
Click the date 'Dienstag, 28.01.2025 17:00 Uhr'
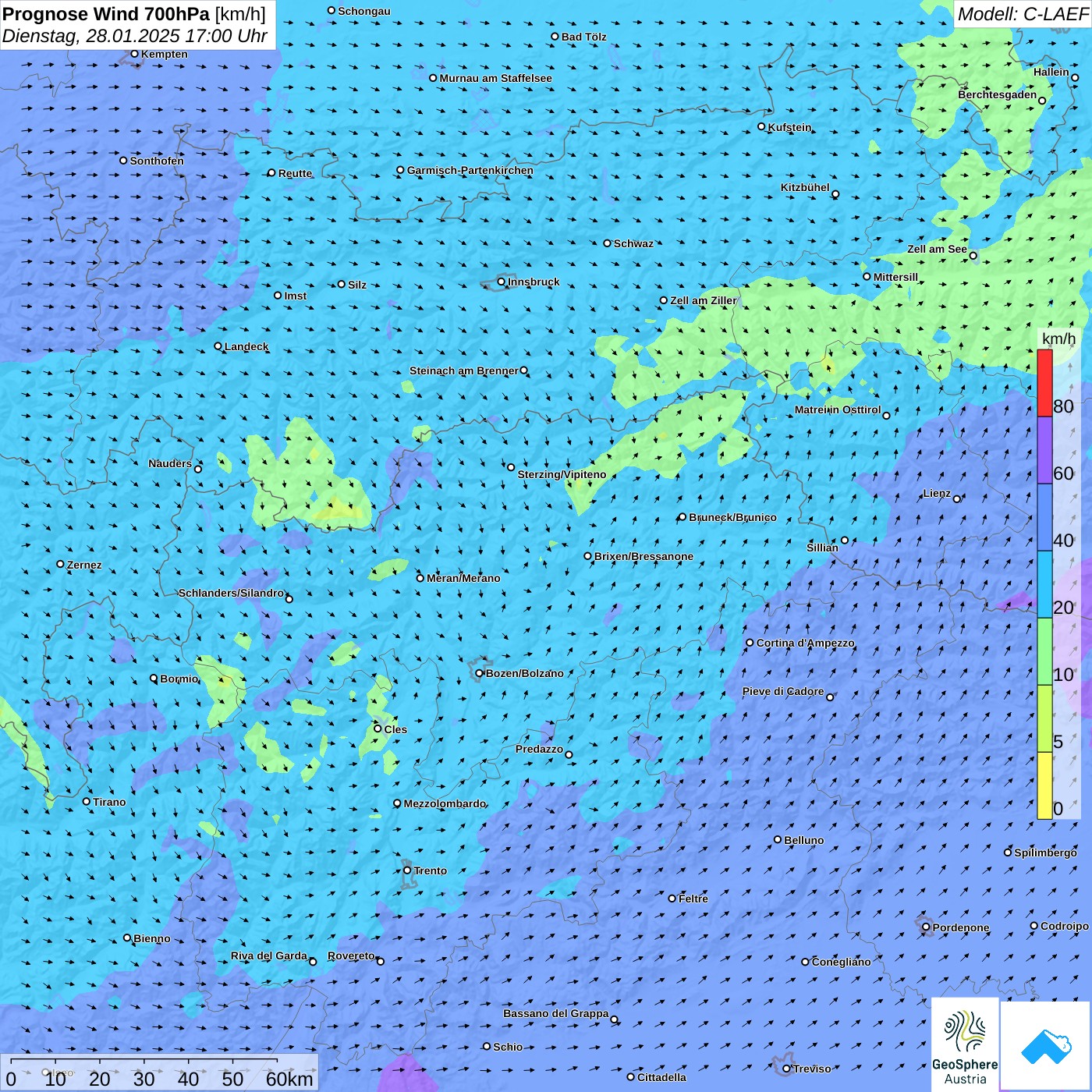click(x=135, y=36)
